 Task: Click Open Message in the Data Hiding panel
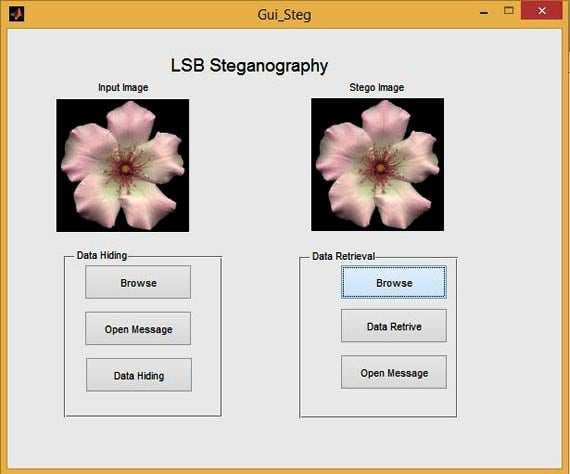pos(138,329)
